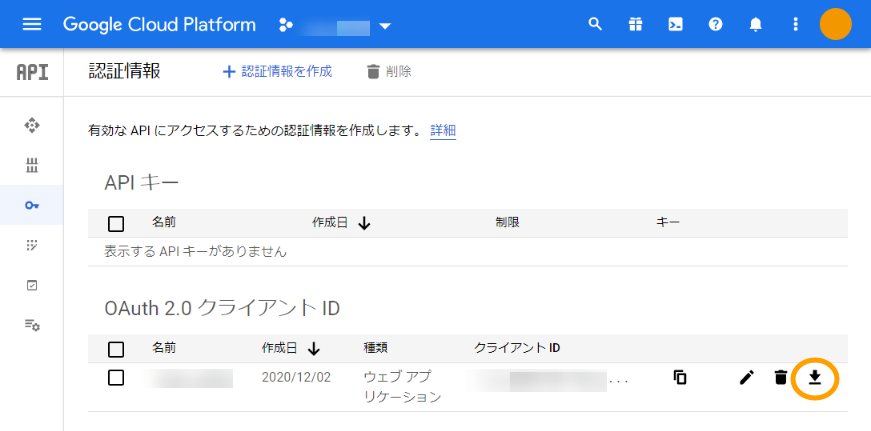
Task: Open the notifications bell
Action: [755, 24]
